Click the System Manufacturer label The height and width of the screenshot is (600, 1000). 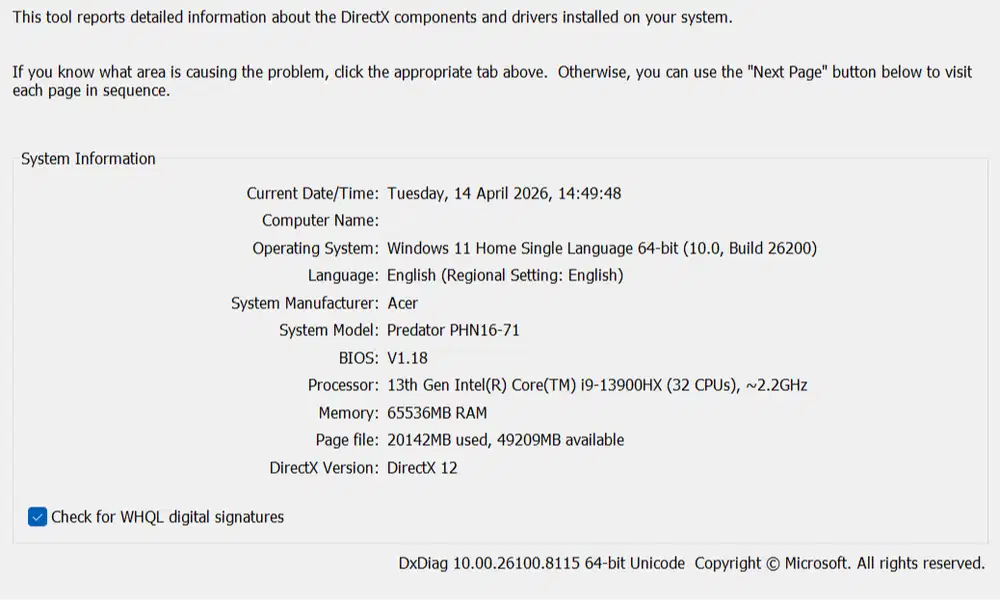(x=305, y=303)
